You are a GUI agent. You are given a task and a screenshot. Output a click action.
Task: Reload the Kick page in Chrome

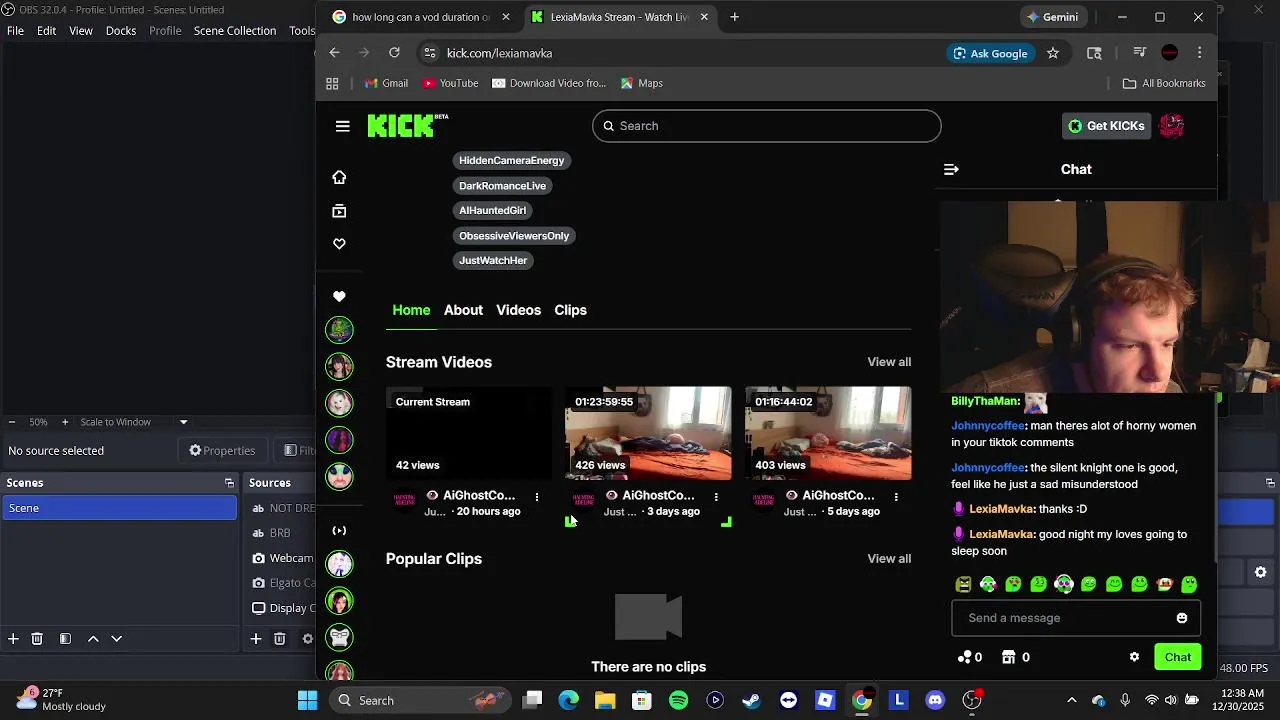point(394,53)
